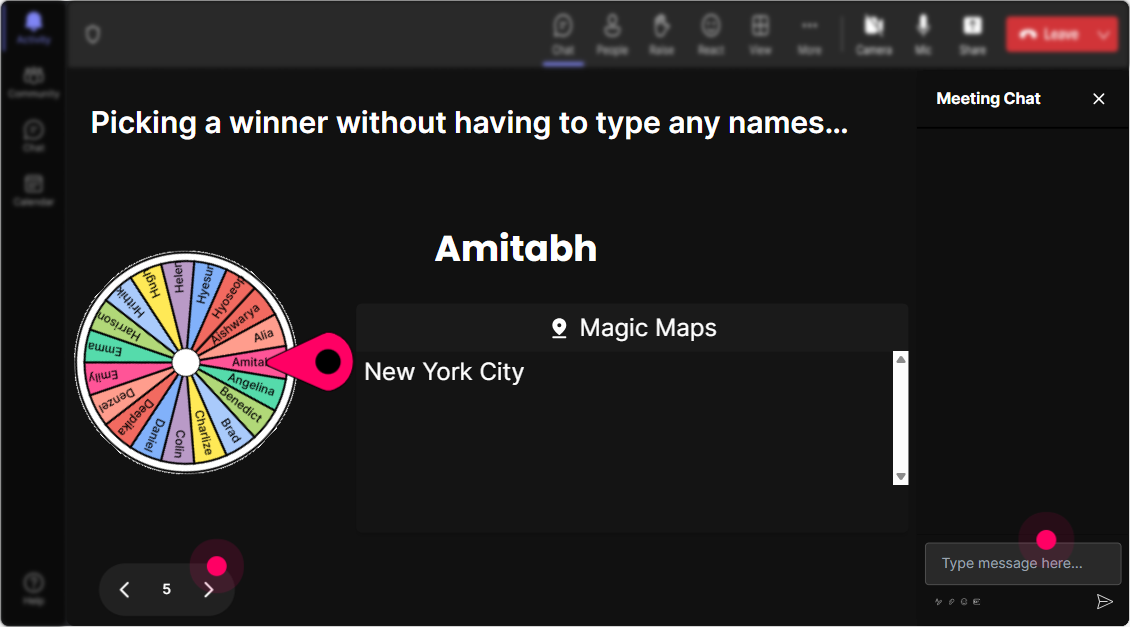Screen dimensions: 1130x627
Task: Go to the previous slide
Action: [x=125, y=590]
